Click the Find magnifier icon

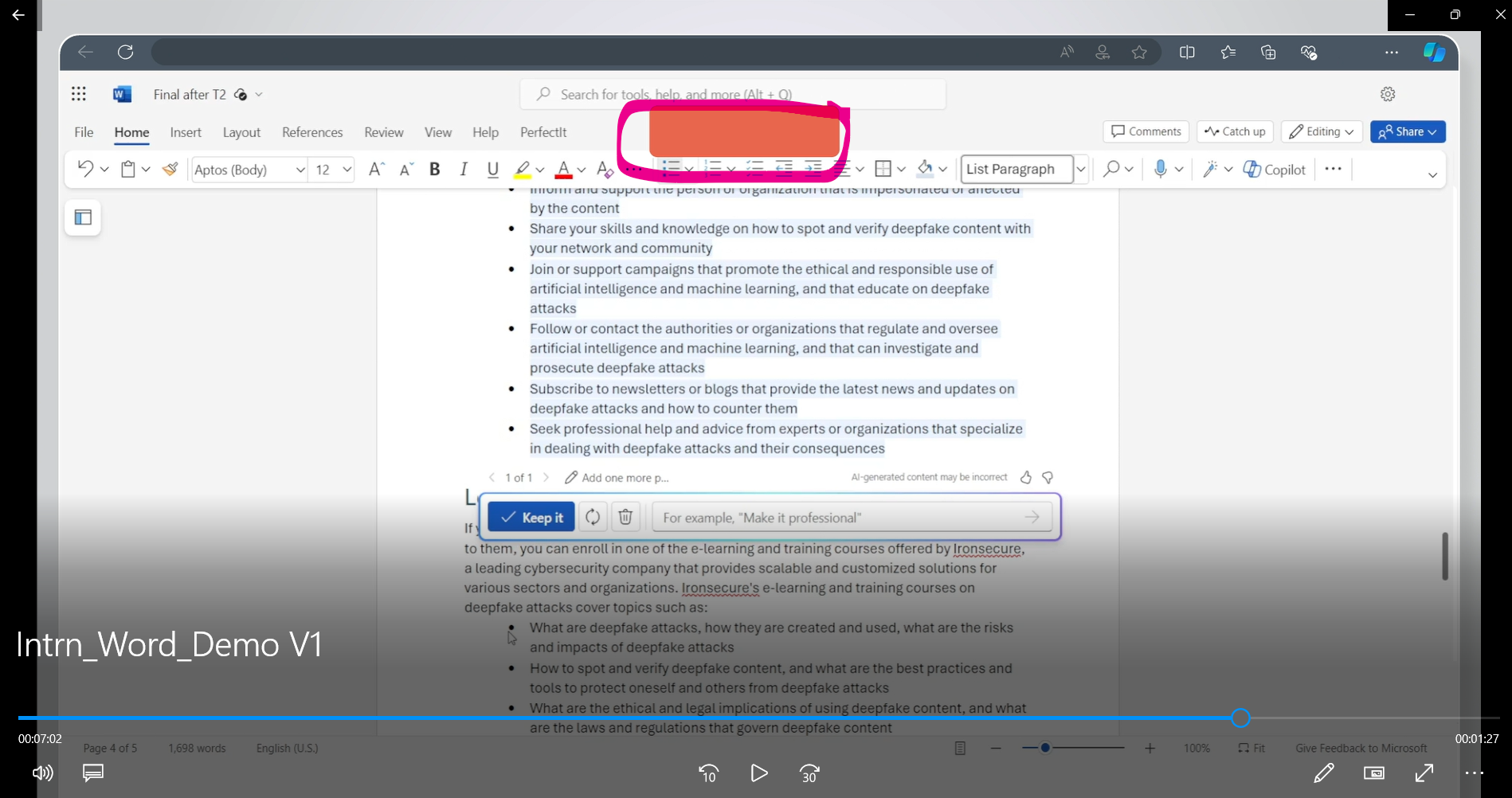click(1111, 169)
